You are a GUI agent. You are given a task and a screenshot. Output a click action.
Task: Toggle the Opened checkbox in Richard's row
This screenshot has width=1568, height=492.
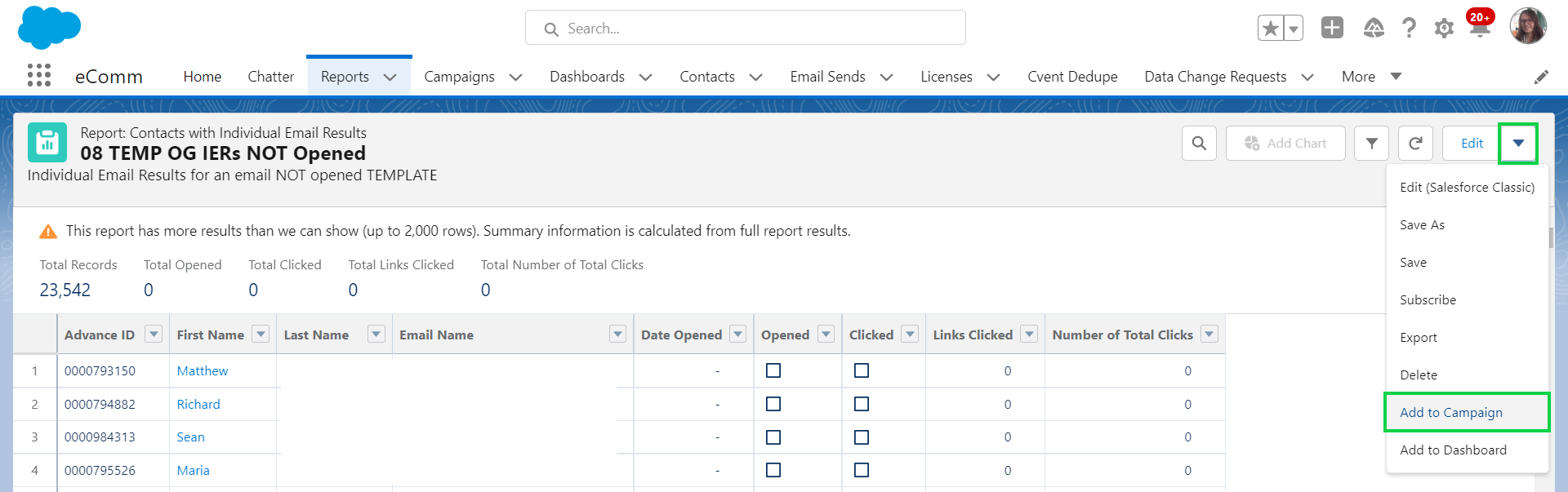tap(773, 404)
